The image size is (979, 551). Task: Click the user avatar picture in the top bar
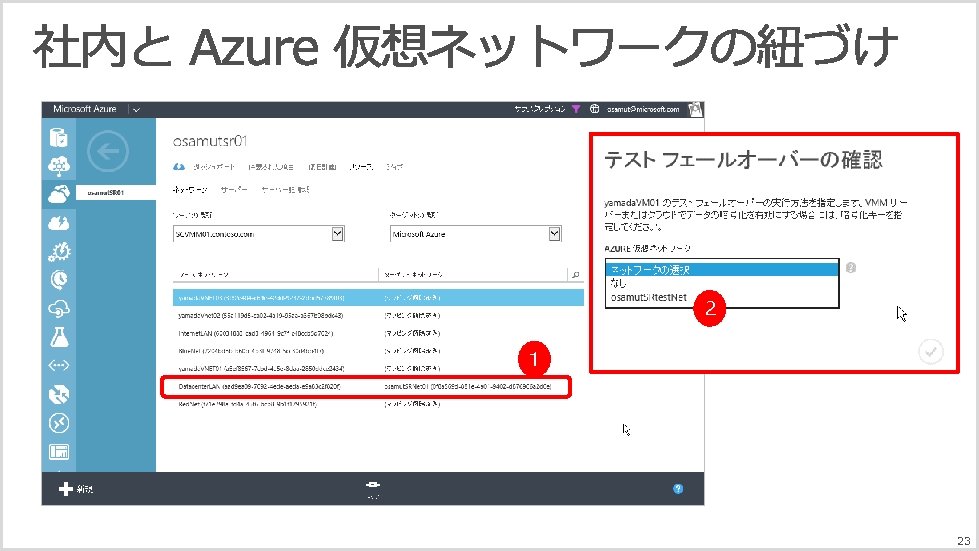pyautogui.click(x=696, y=109)
